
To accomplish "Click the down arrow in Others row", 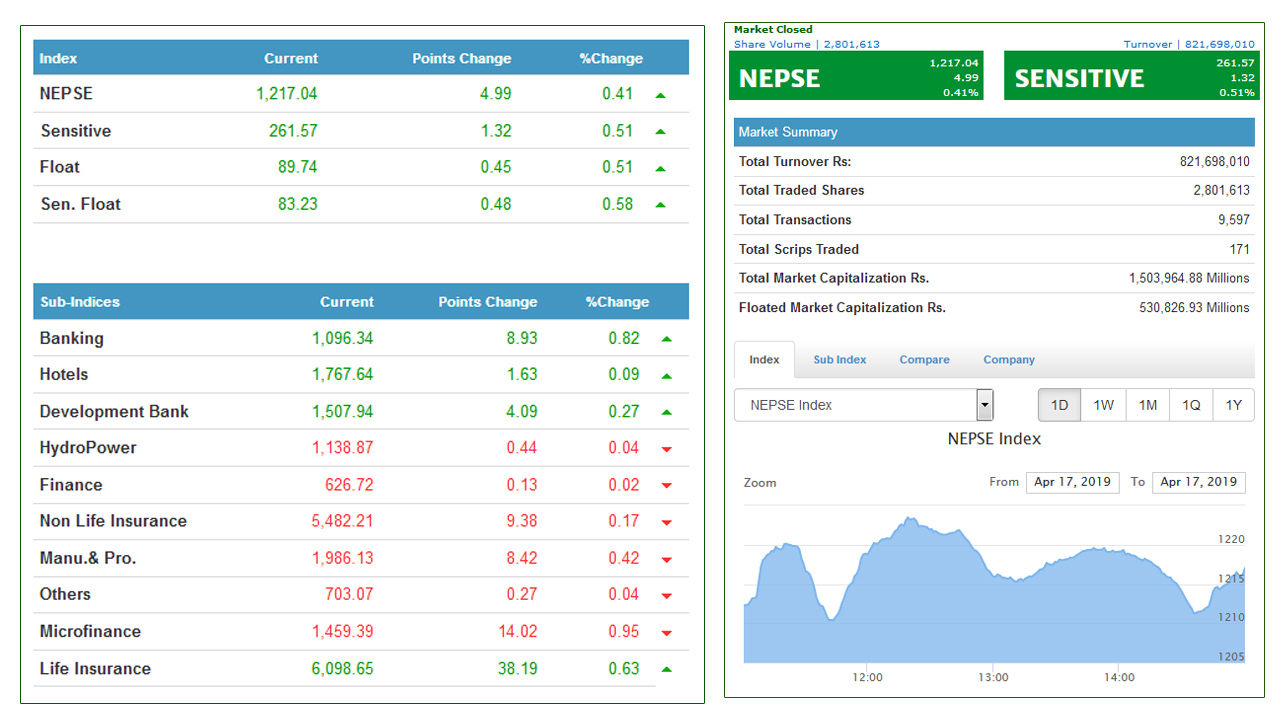I will point(667,596).
